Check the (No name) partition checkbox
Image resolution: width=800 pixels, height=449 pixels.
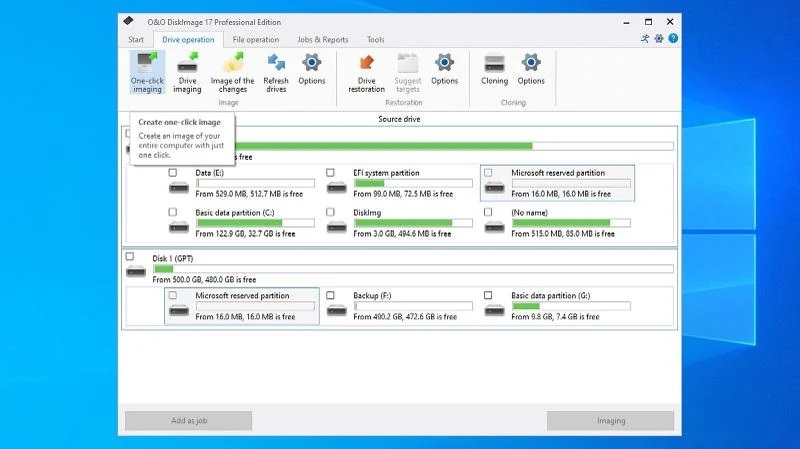488,212
